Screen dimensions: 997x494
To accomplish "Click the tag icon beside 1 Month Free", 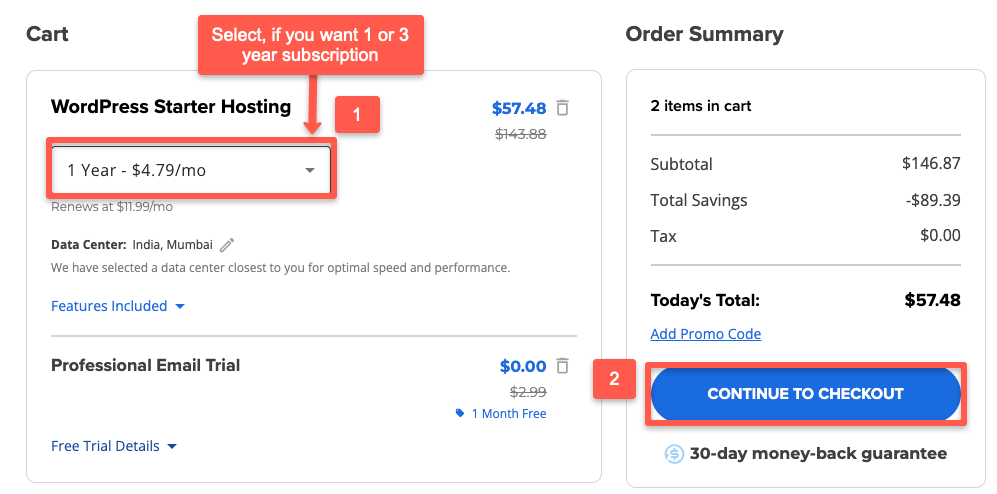I will coord(460,413).
